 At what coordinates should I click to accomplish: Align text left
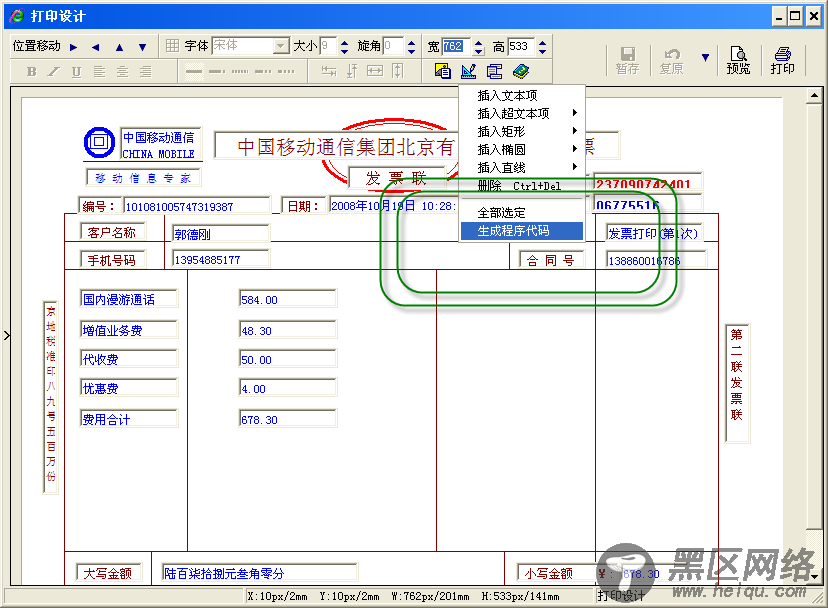pos(99,71)
